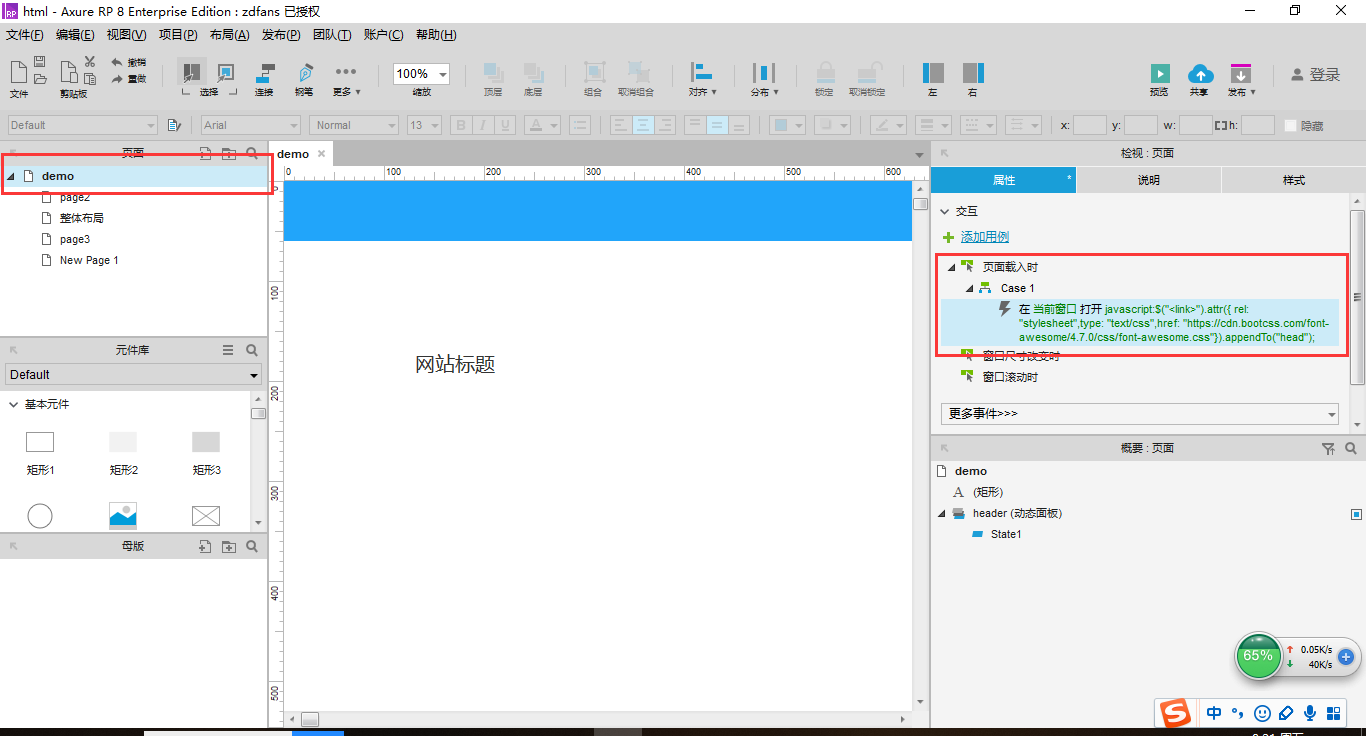Open the Help (帮助) menu
Screen dimensions: 1366x736
[x=436, y=35]
